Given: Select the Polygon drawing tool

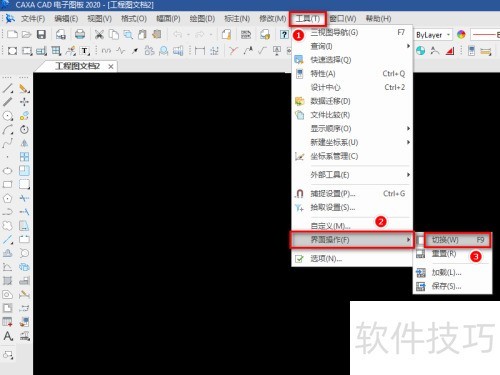Looking at the screenshot, I should click(8, 198).
